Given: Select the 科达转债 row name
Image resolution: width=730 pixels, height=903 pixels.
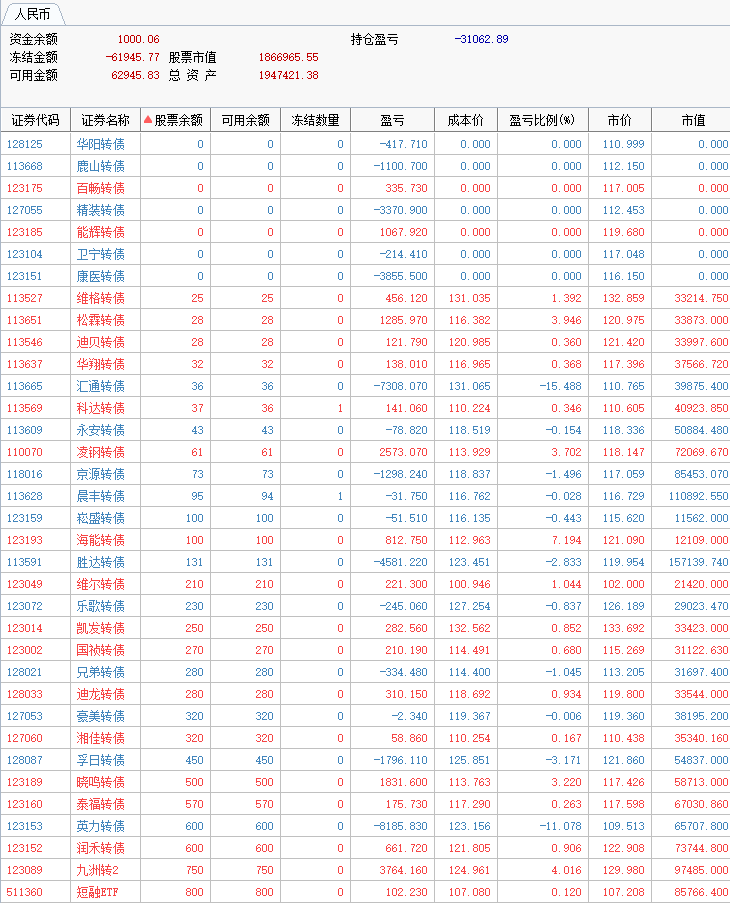Looking at the screenshot, I should click(x=101, y=408).
